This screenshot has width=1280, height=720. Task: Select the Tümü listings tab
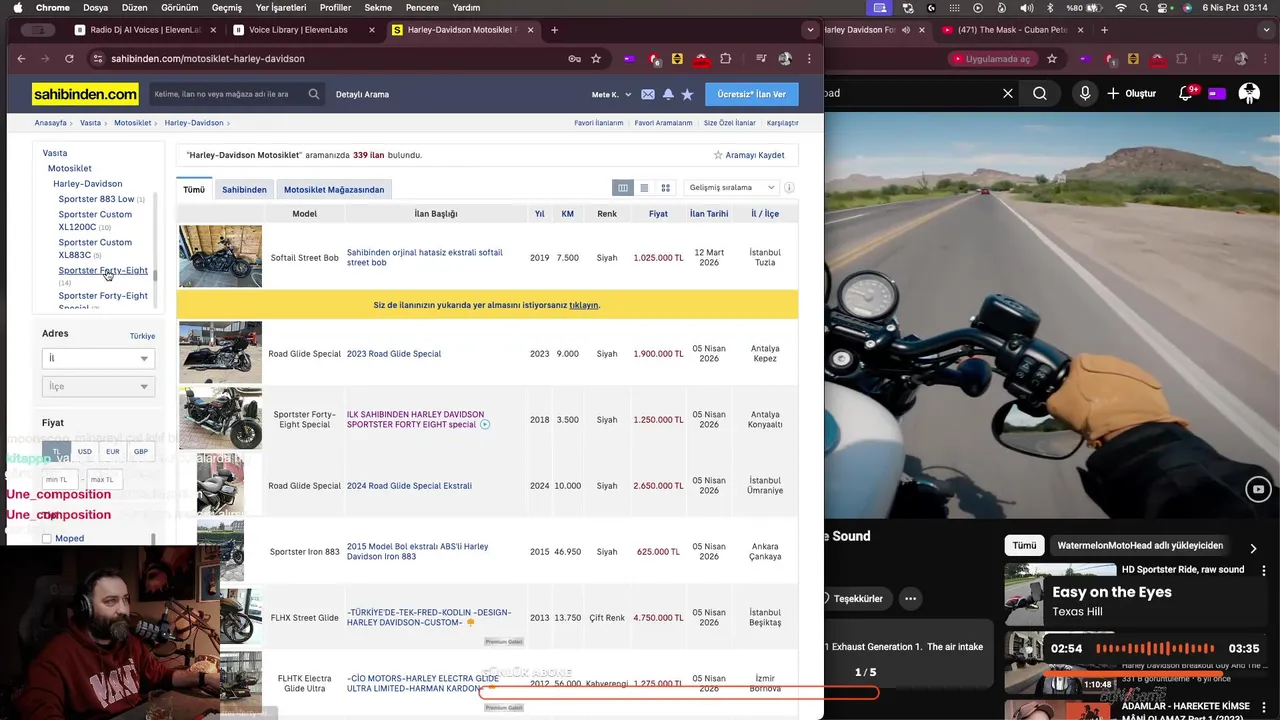pyautogui.click(x=194, y=189)
